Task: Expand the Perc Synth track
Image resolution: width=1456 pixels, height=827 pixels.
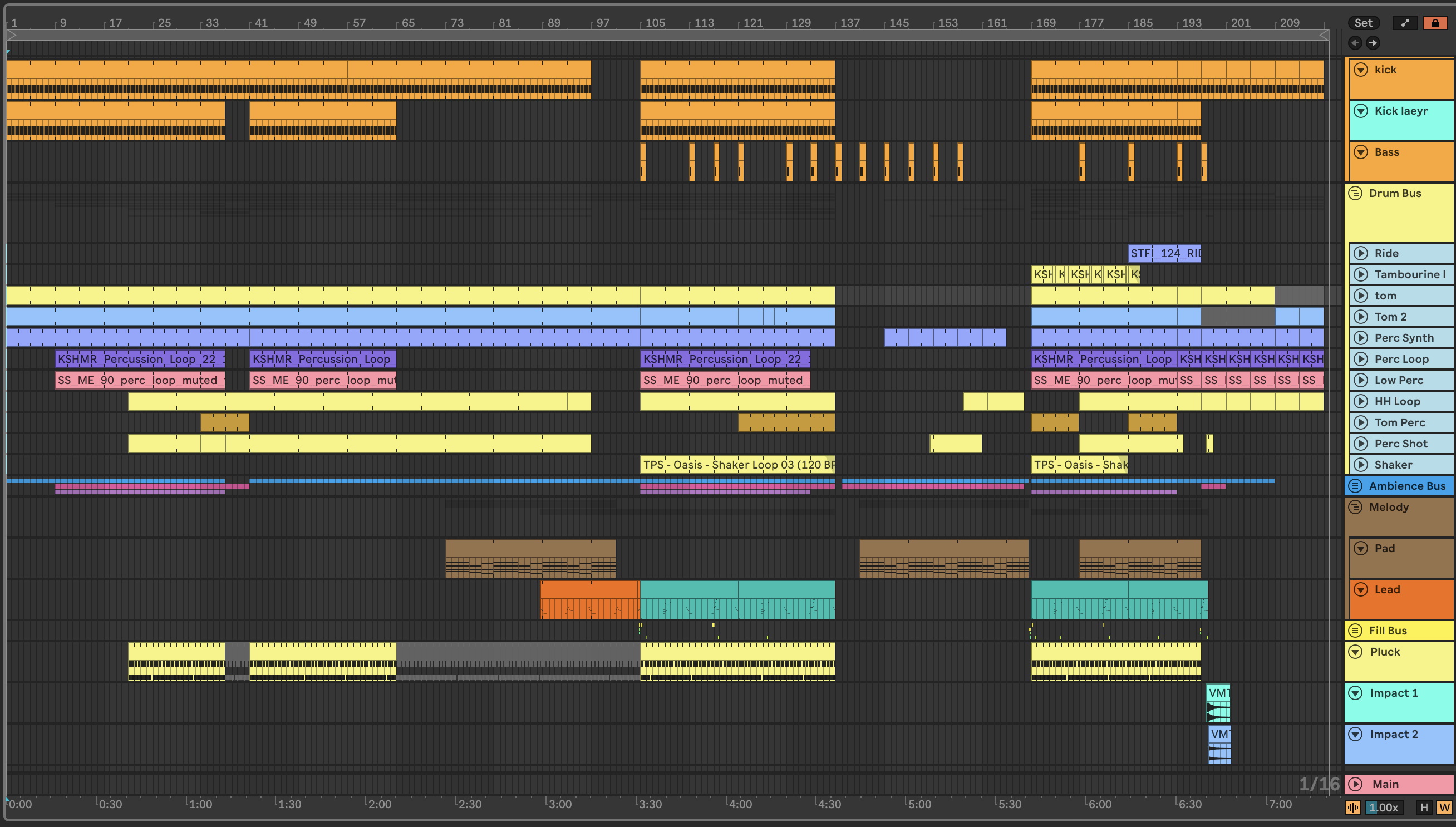Action: tap(1361, 338)
